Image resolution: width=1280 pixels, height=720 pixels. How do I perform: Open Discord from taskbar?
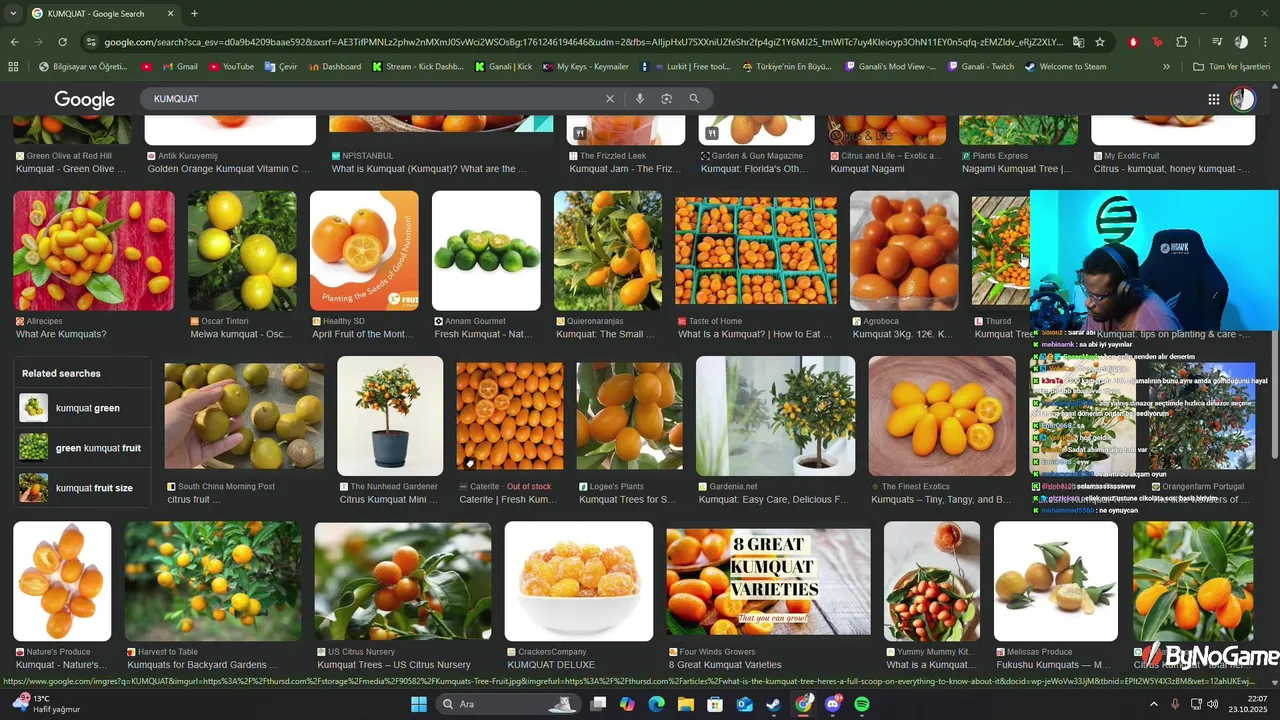click(x=833, y=704)
